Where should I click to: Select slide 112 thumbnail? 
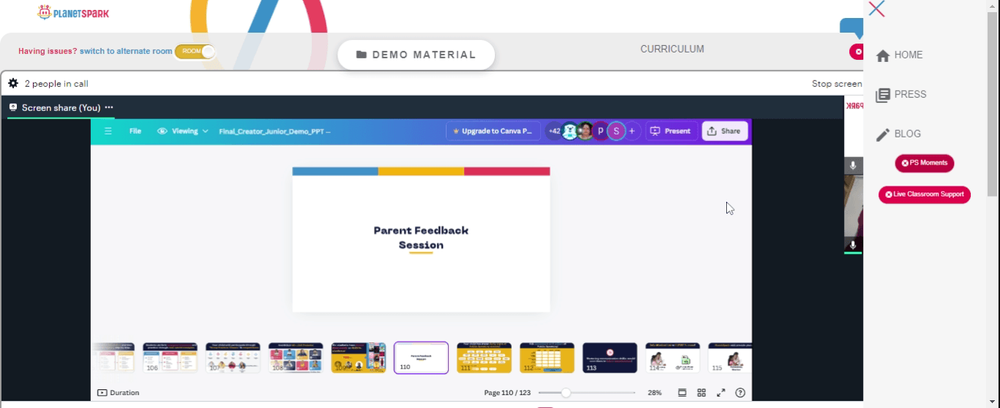[547, 358]
